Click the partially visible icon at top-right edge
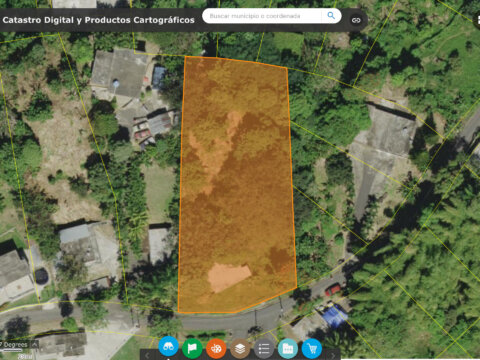This screenshot has height=360, width=480. pyautogui.click(x=477, y=20)
